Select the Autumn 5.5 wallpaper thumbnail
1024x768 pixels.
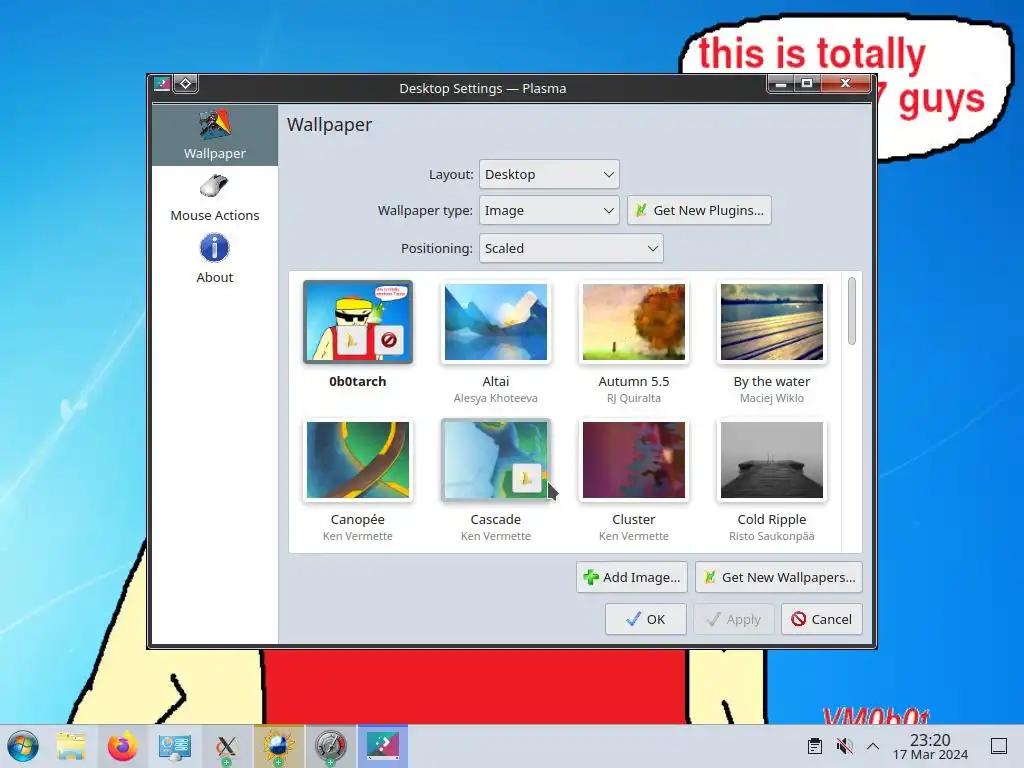(x=633, y=321)
